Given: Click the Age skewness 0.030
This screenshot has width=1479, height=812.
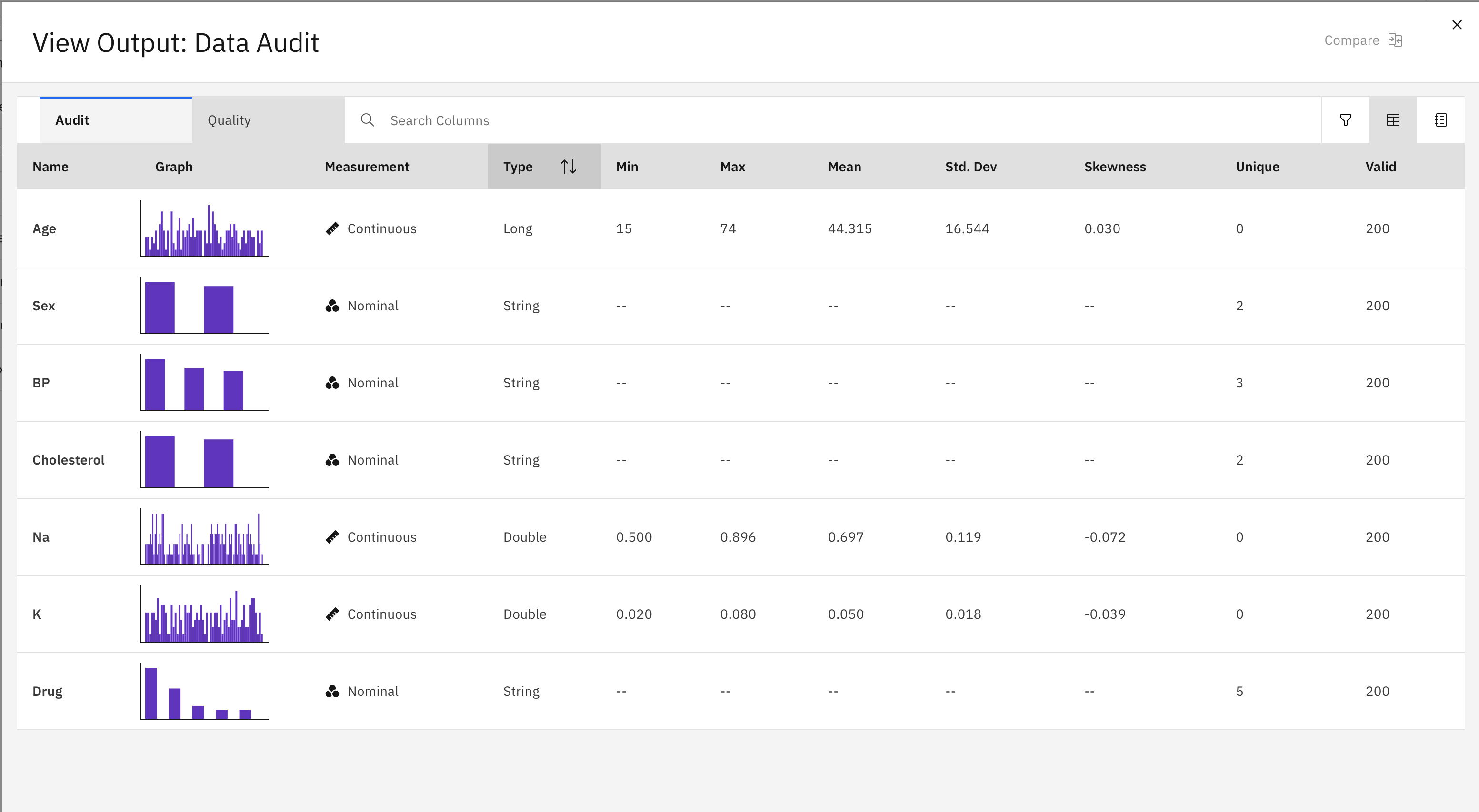Looking at the screenshot, I should [1102, 228].
